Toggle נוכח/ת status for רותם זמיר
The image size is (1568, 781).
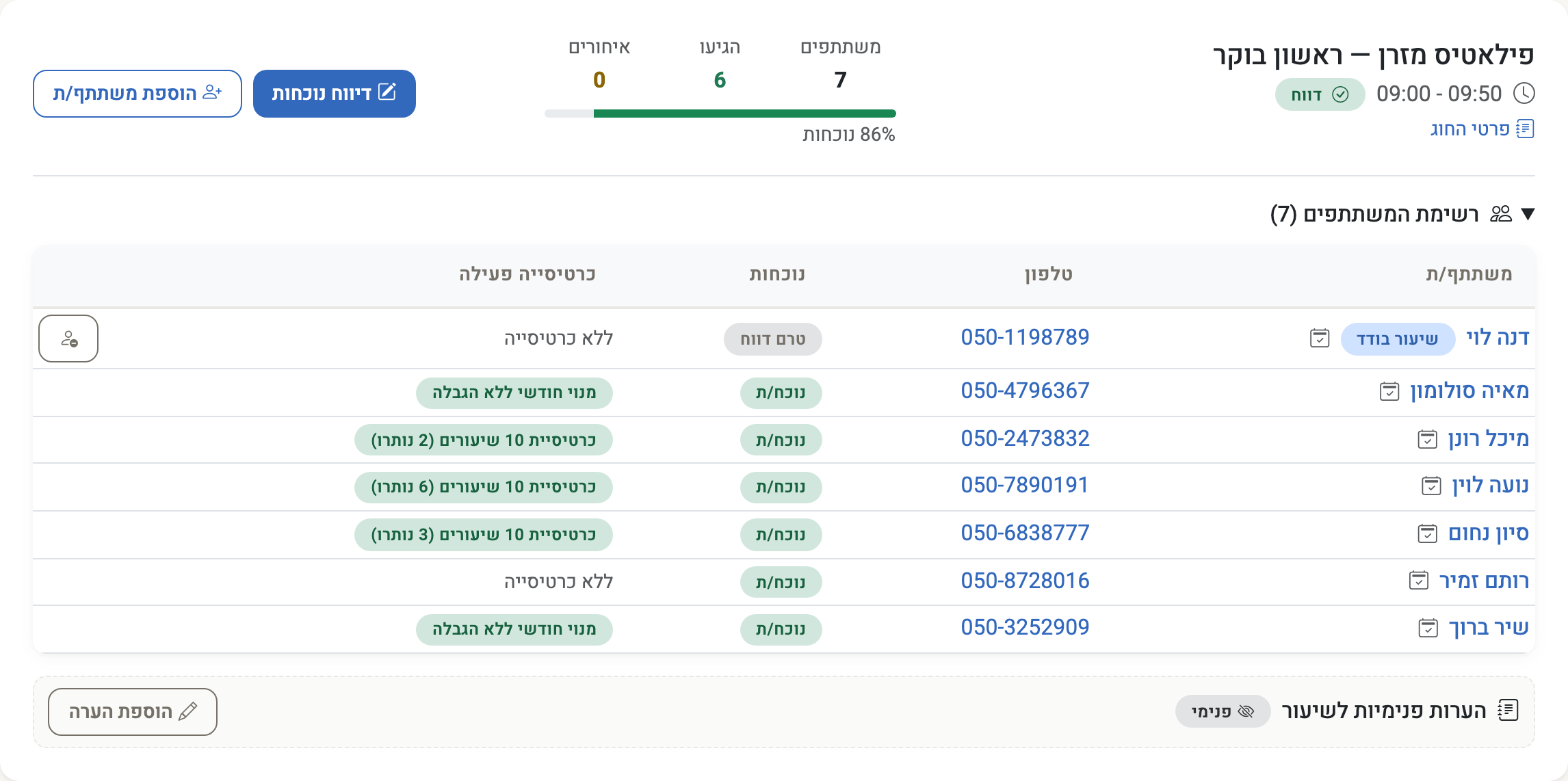(x=781, y=582)
